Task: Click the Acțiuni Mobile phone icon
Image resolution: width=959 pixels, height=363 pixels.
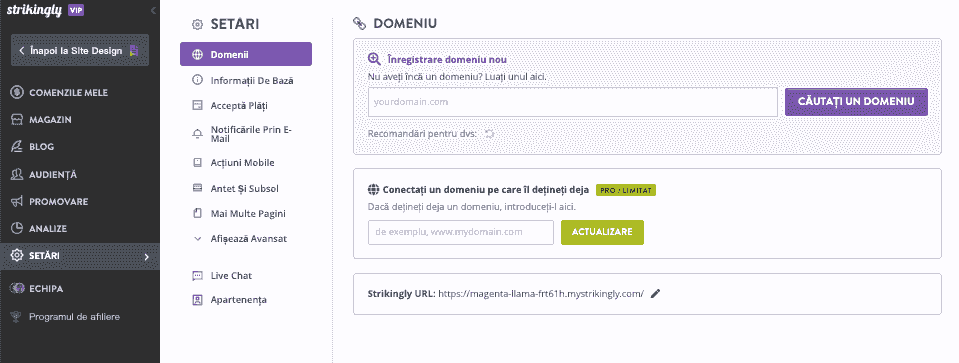Action: (x=197, y=163)
